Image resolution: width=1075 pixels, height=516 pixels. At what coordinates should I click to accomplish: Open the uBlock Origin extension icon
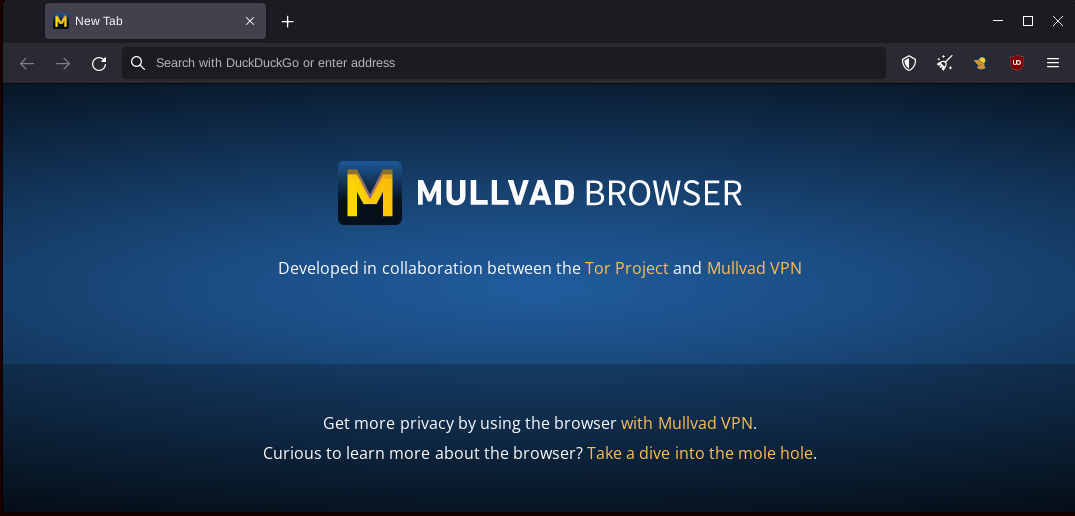coord(1017,63)
